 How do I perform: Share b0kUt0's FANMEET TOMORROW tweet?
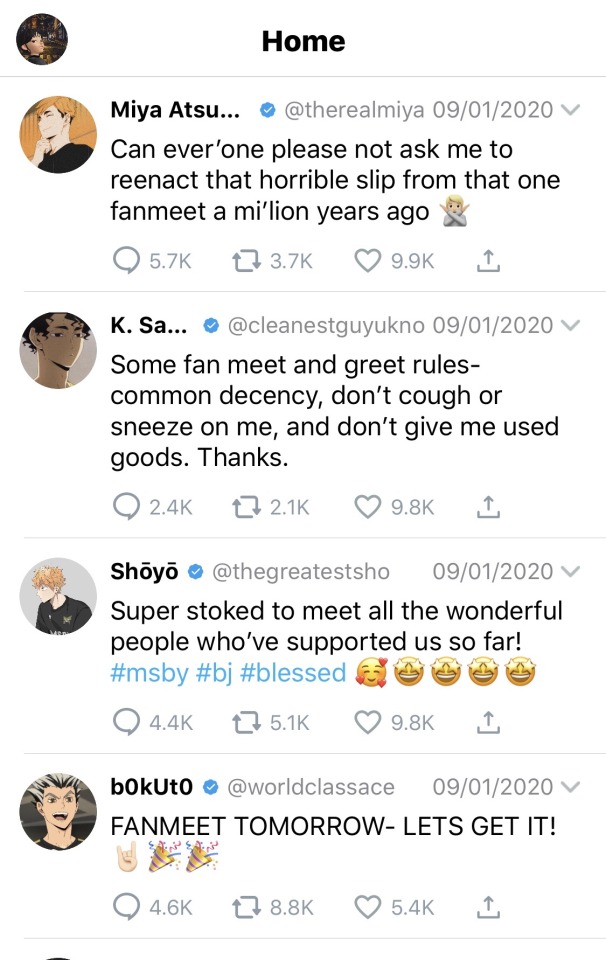[x=487, y=907]
